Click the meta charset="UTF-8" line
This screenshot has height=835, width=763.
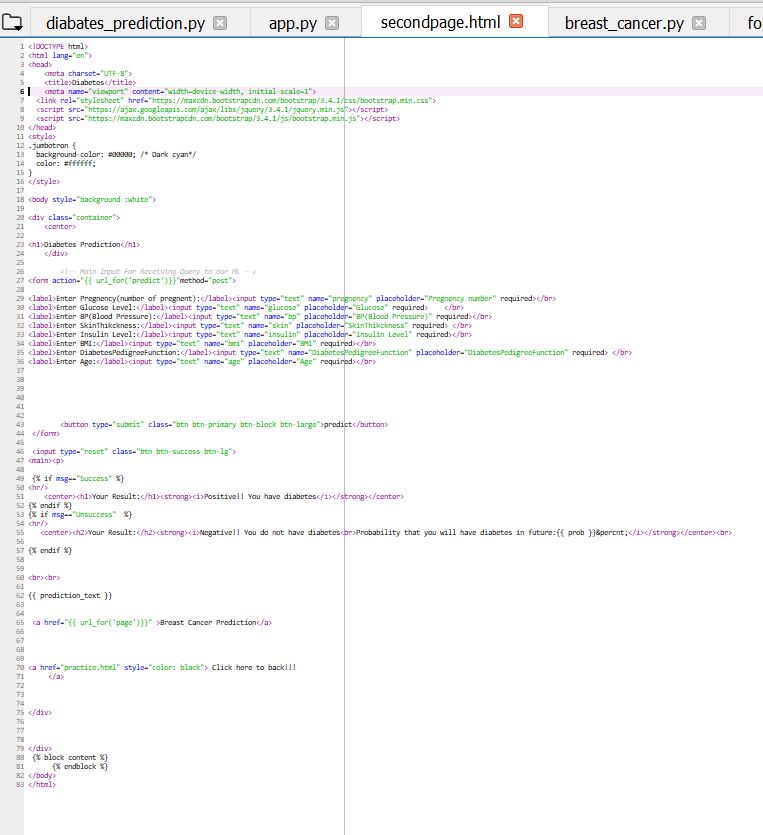pyautogui.click(x=88, y=73)
